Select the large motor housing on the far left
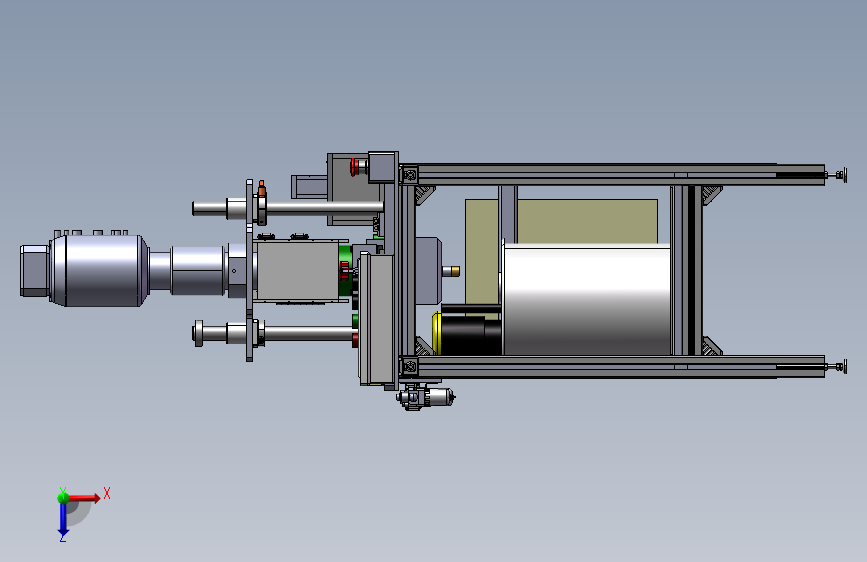This screenshot has height=562, width=867. (98, 270)
